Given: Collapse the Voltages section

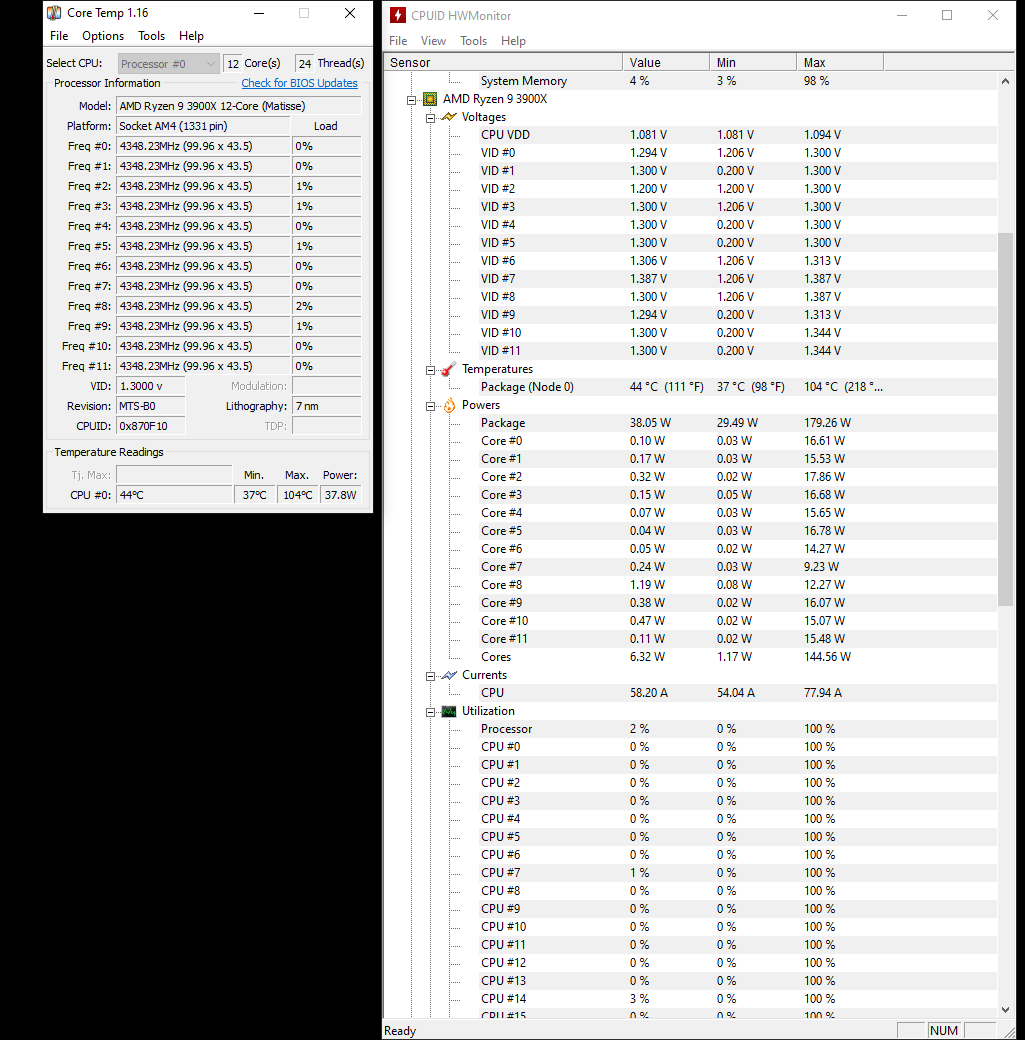Looking at the screenshot, I should (431, 117).
